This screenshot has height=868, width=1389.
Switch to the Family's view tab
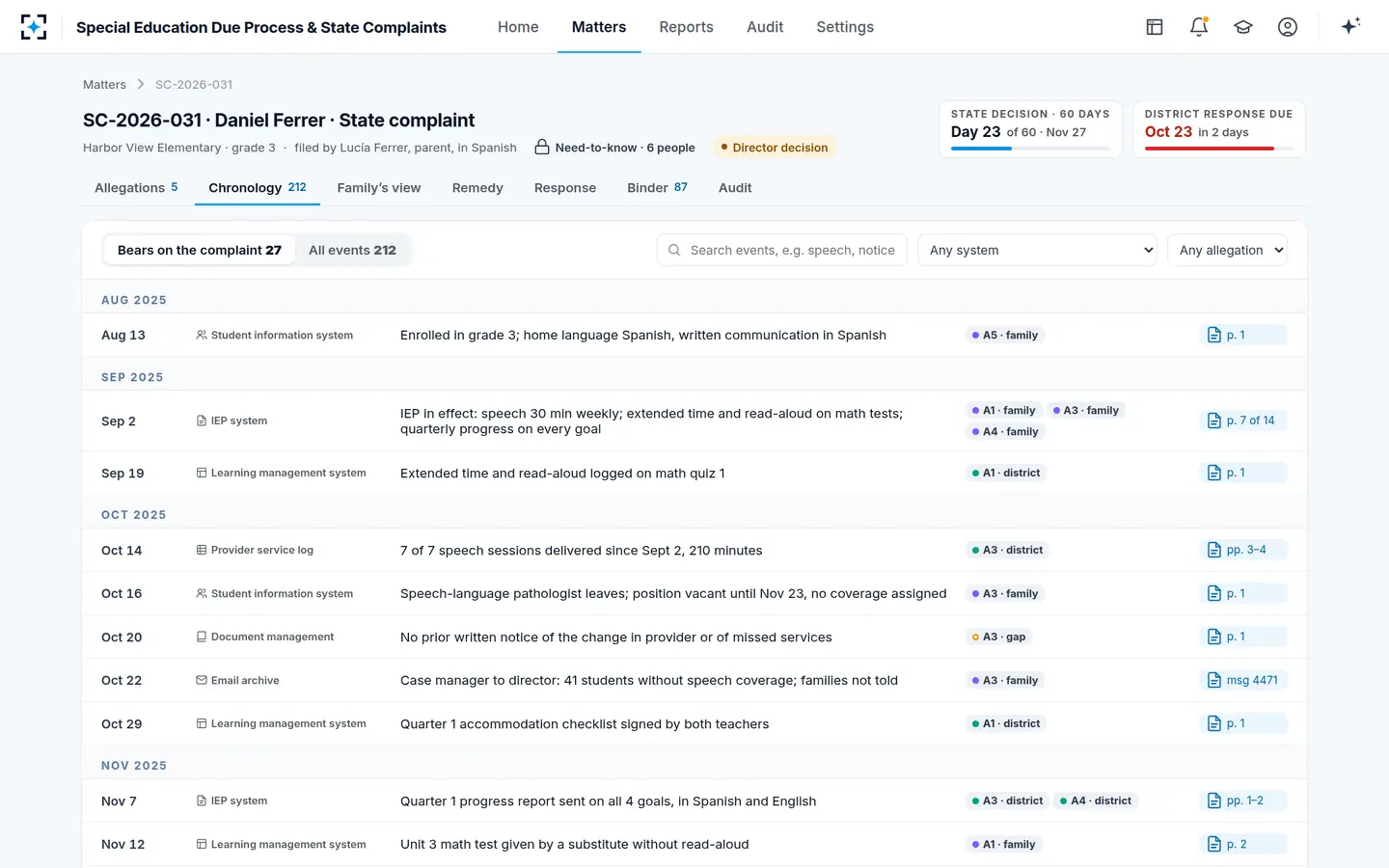pos(379,188)
